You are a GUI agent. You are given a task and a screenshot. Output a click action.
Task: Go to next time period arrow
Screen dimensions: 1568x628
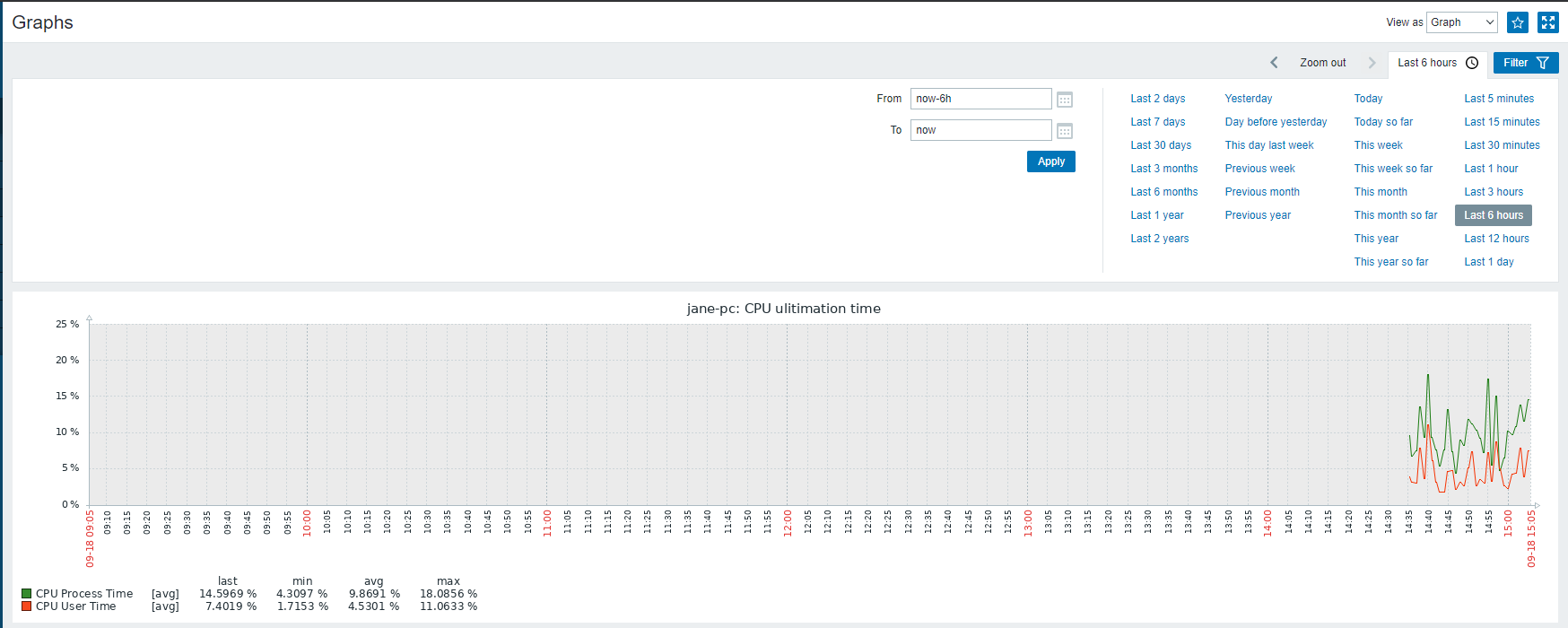point(1372,63)
